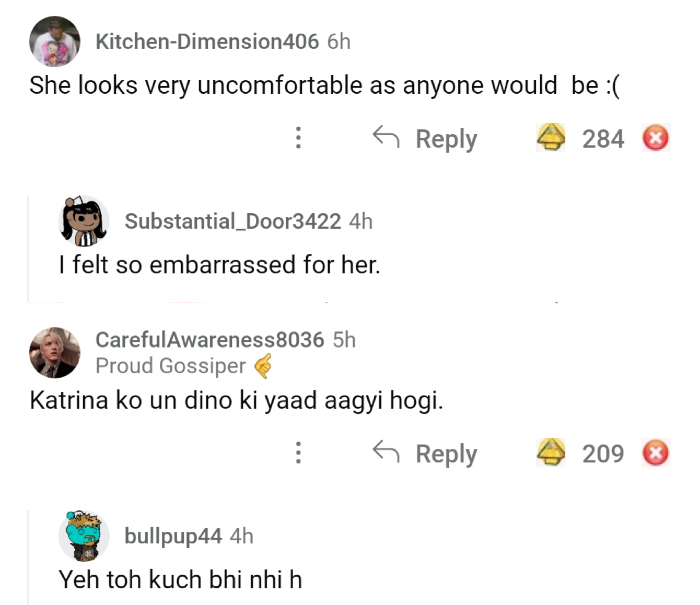View bullpup44's avatar
This screenshot has height=605, width=700.
85,537
